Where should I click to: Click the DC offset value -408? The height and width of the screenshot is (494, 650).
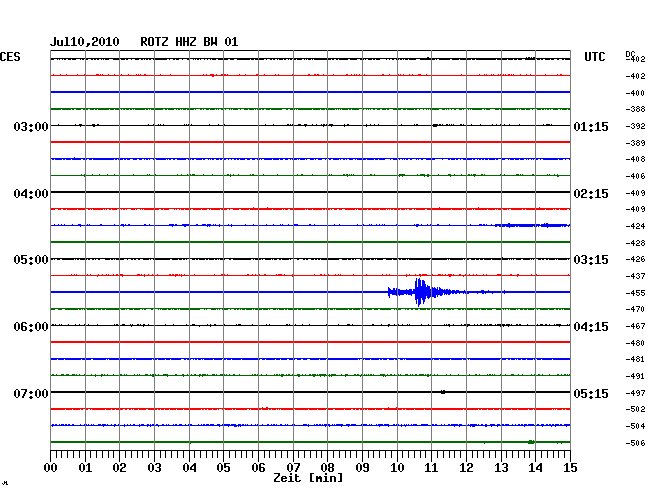point(635,159)
